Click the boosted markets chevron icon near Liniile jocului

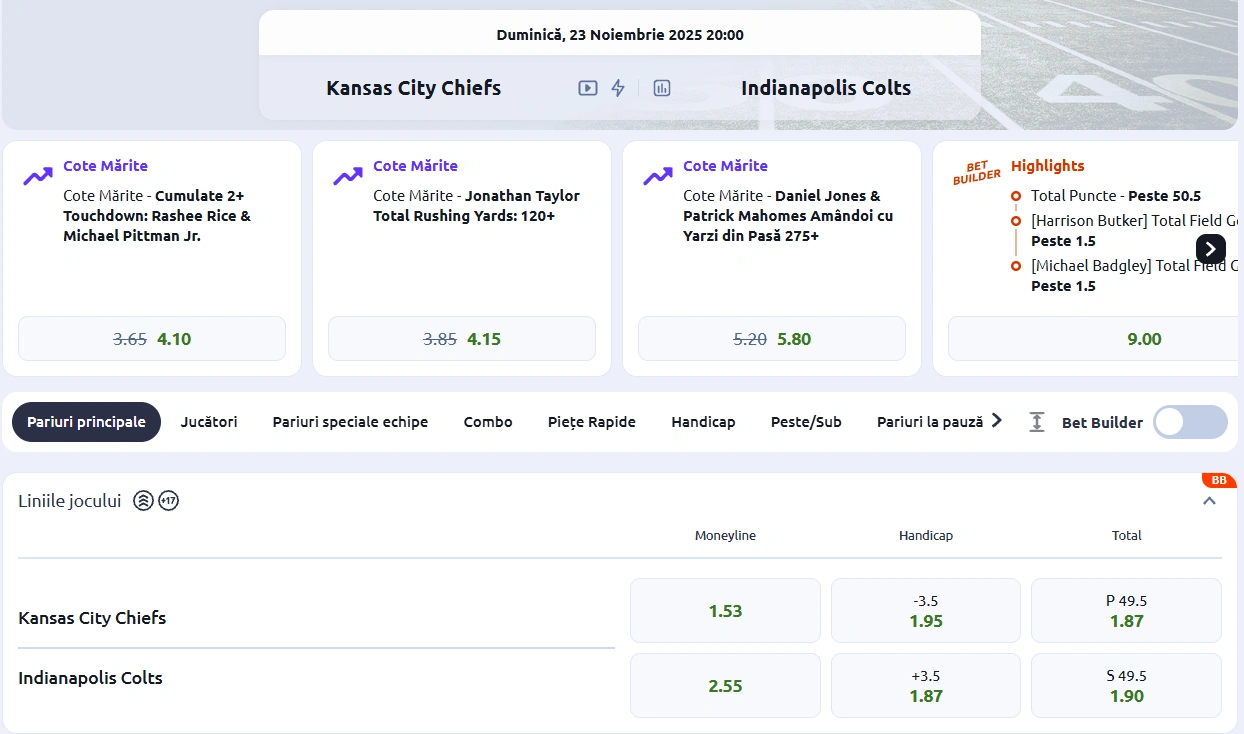click(143, 500)
